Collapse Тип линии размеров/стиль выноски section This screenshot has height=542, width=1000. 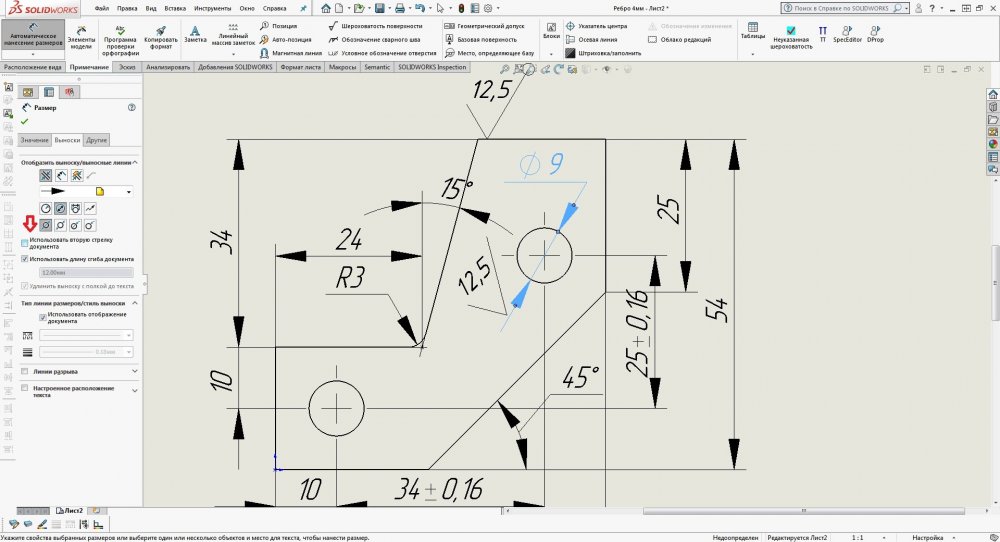pyautogui.click(x=135, y=304)
